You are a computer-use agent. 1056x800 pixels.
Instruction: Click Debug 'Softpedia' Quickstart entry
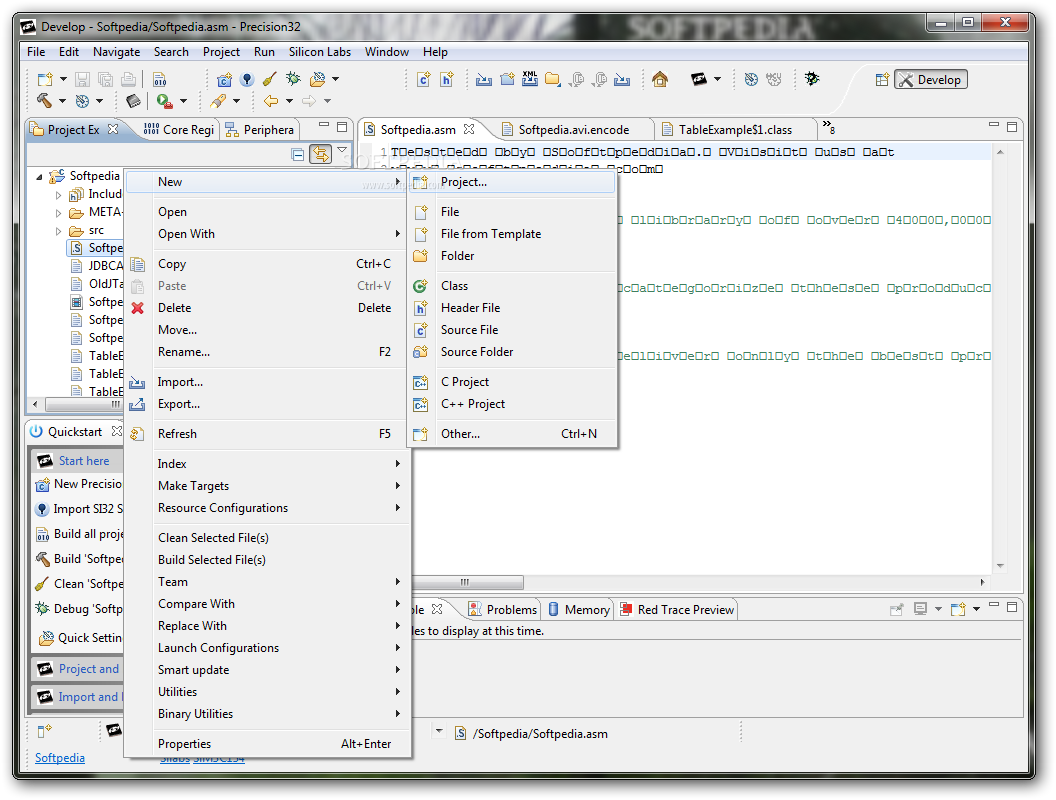(x=78, y=609)
